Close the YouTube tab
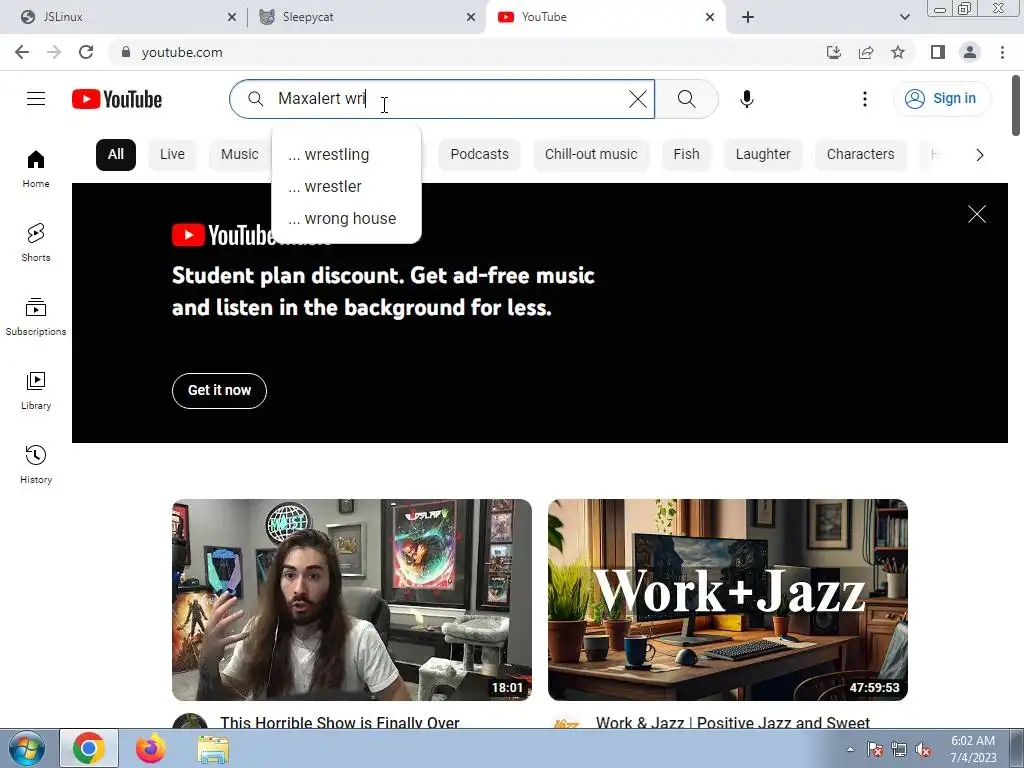 (710, 18)
